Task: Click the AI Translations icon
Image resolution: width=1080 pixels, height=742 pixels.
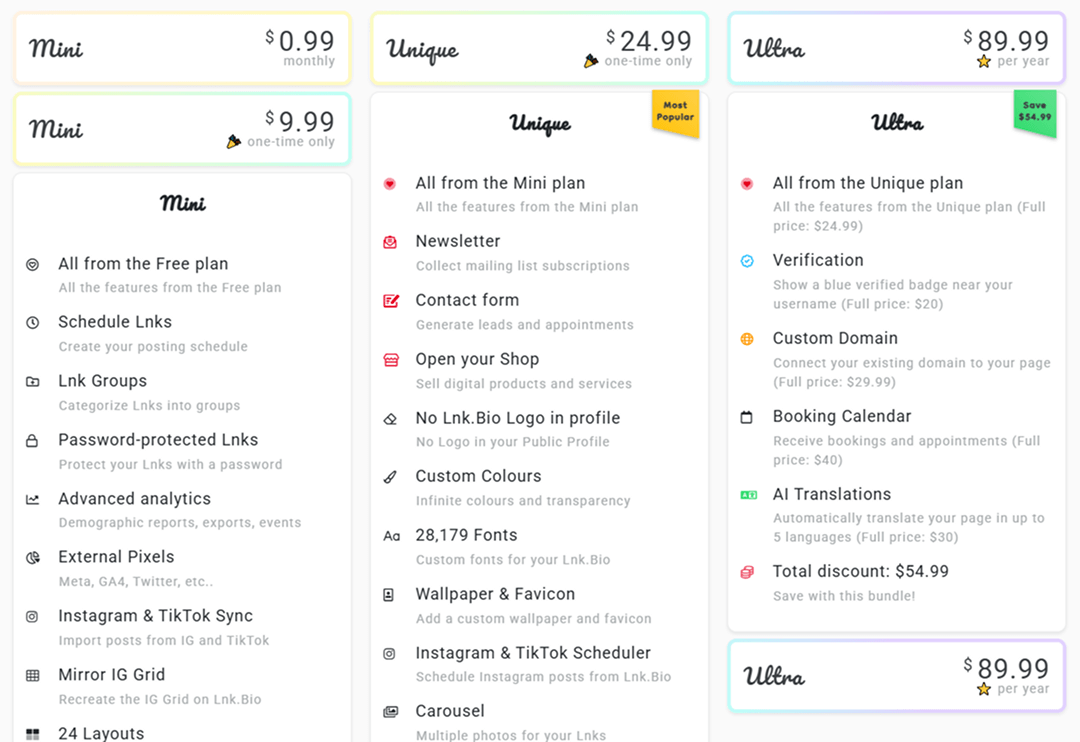Action: [747, 494]
